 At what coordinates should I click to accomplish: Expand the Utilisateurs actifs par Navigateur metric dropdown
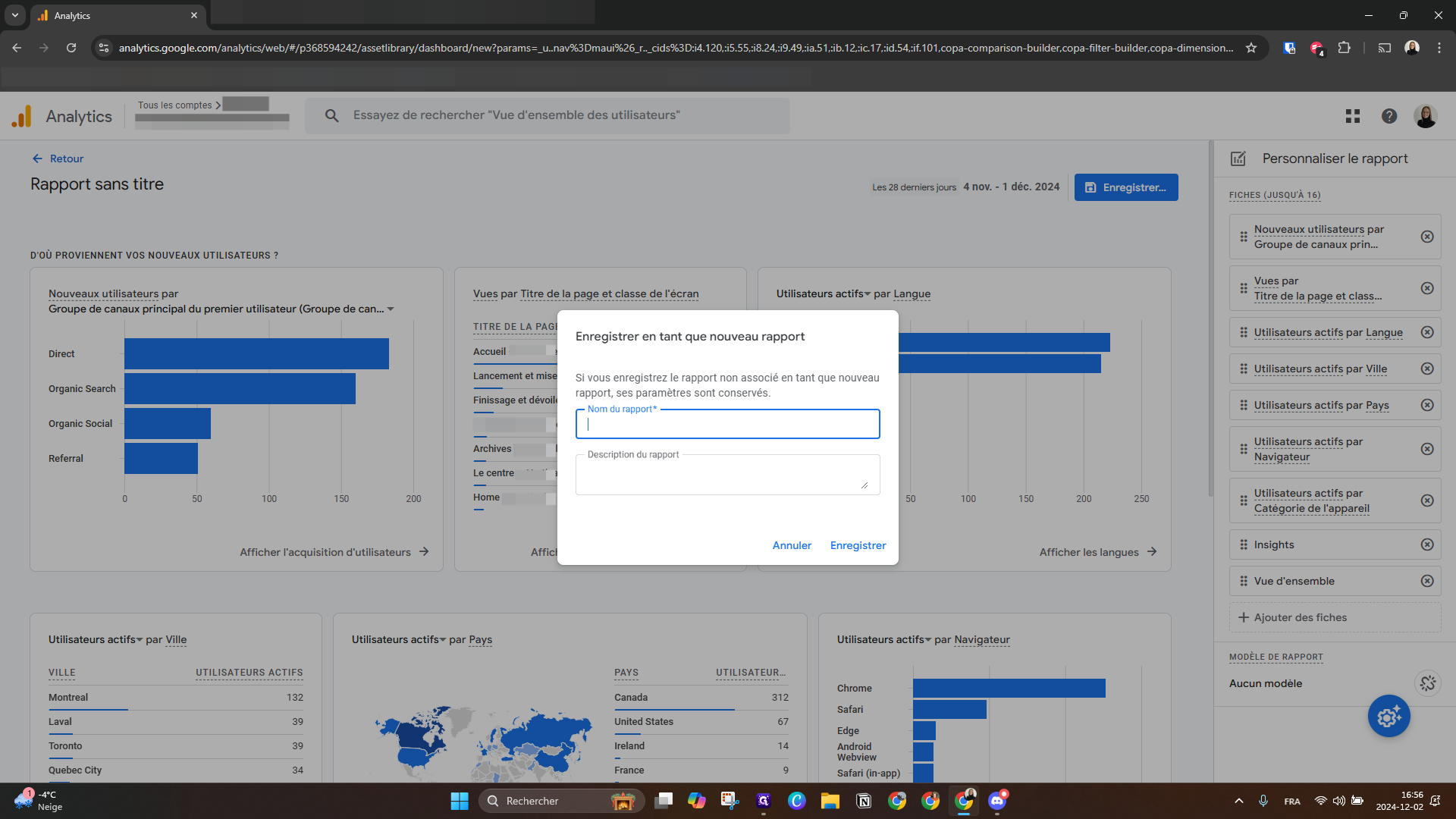[928, 639]
